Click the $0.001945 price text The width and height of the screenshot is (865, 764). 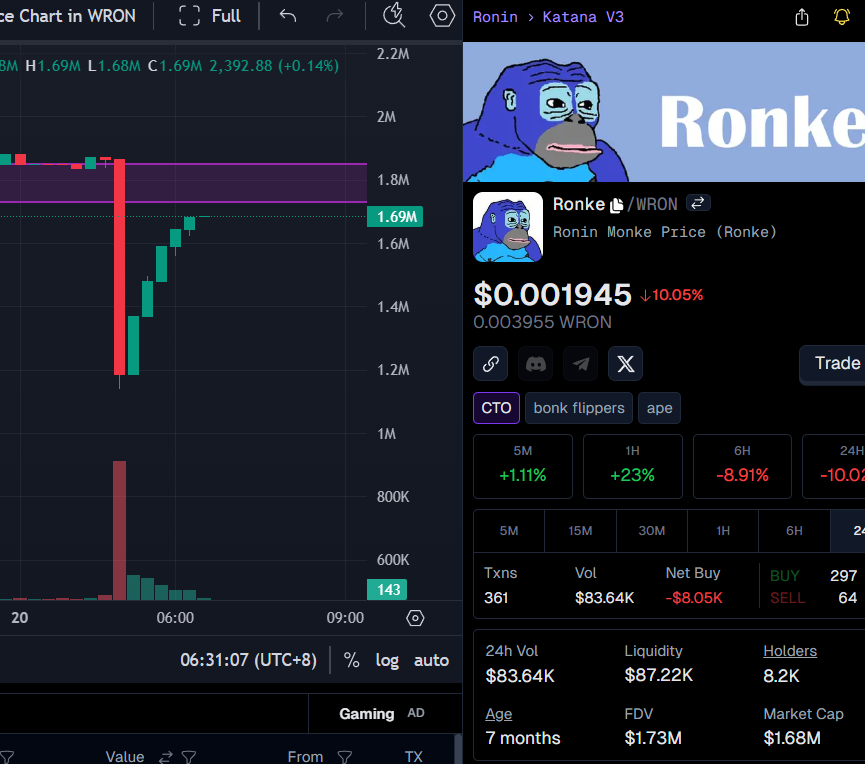[552, 294]
